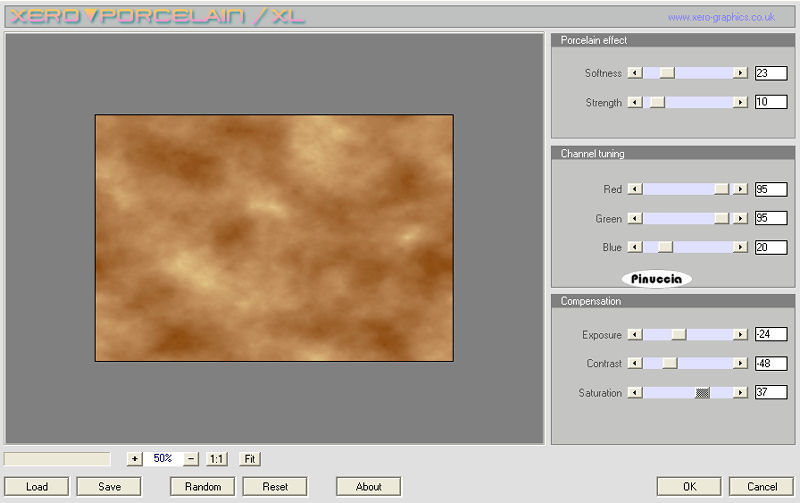Click the Softness slider thumb
Image resolution: width=800 pixels, height=503 pixels.
[667, 73]
